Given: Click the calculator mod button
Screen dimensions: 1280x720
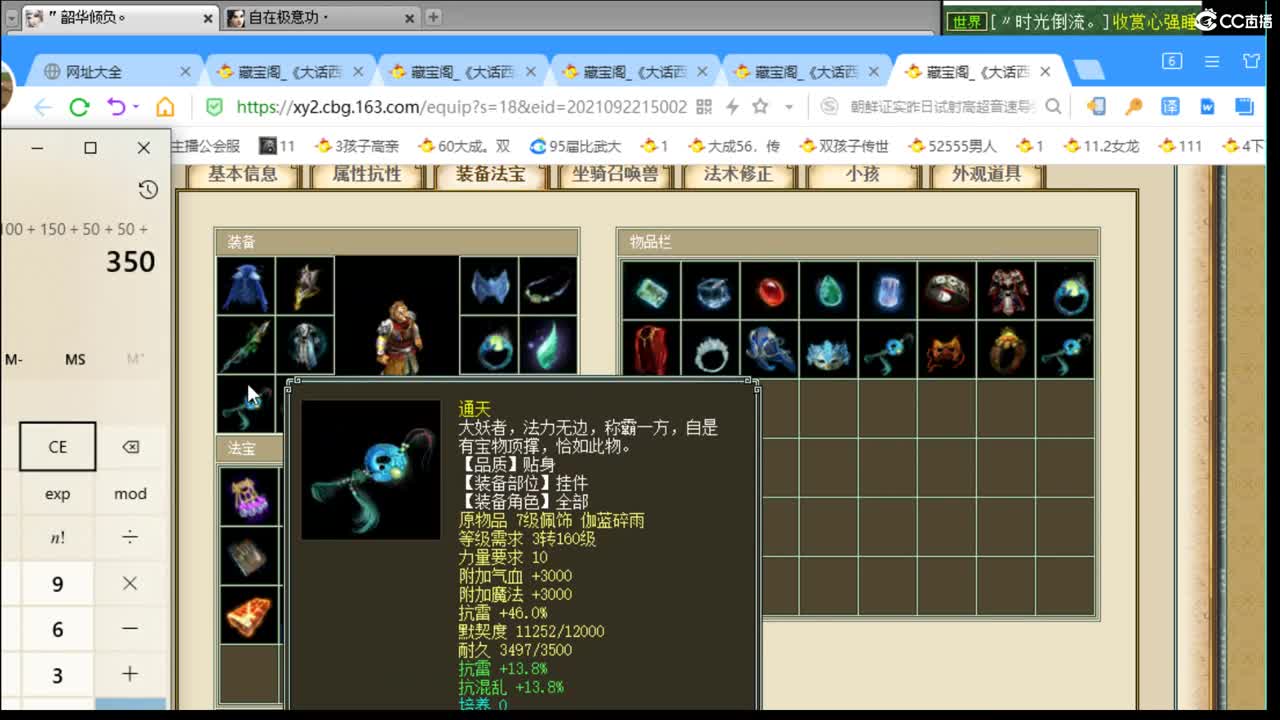Looking at the screenshot, I should pyautogui.click(x=130, y=493).
